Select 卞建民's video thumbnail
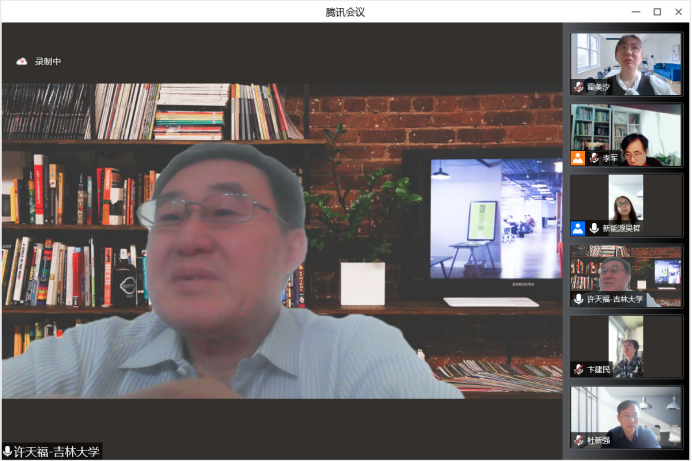692x461 pixels. tap(626, 343)
